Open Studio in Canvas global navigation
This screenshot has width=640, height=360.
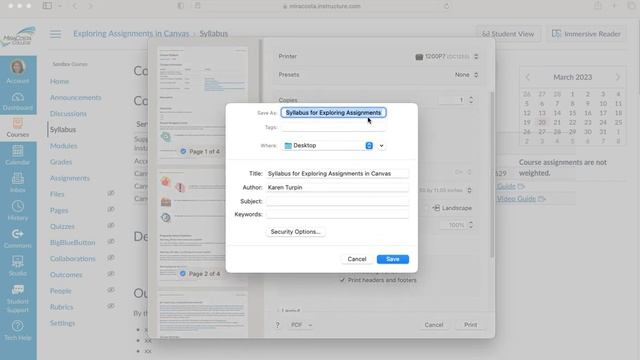click(18, 266)
